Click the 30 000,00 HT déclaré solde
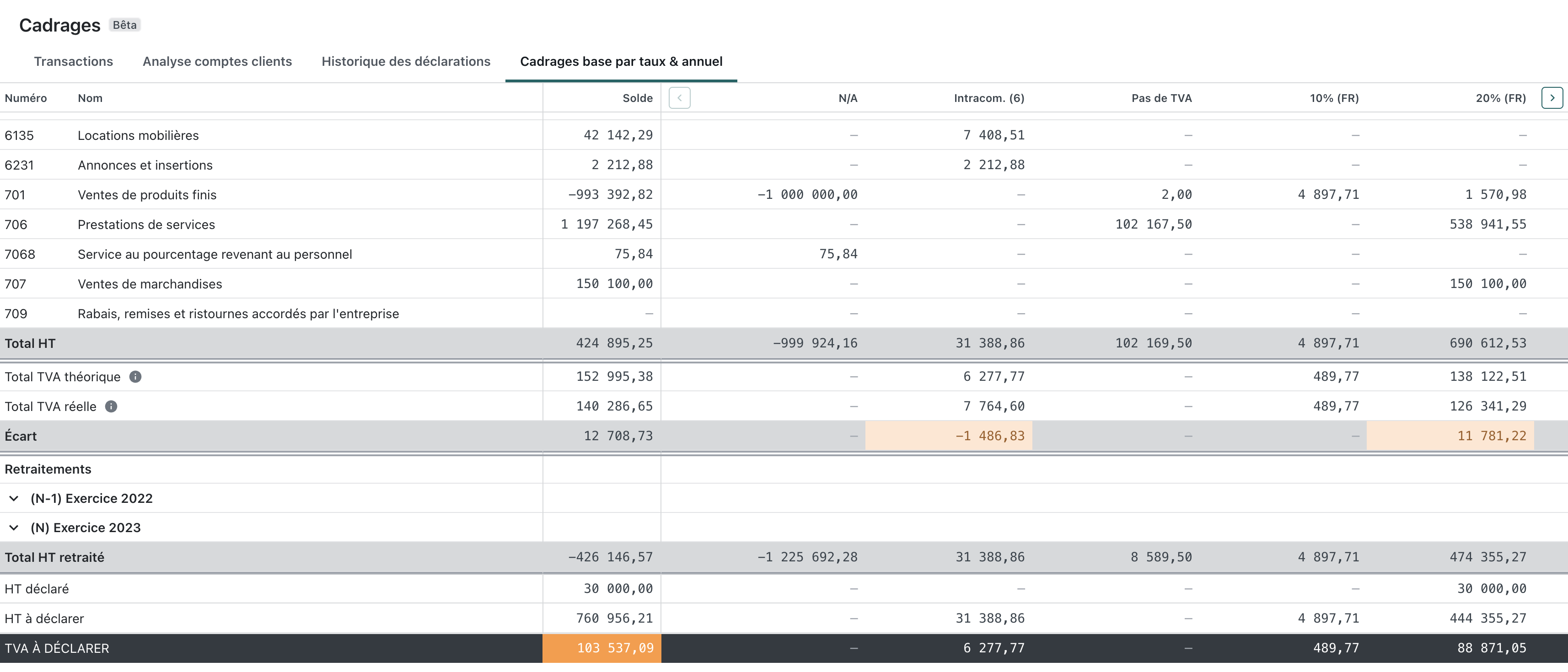 [618, 589]
